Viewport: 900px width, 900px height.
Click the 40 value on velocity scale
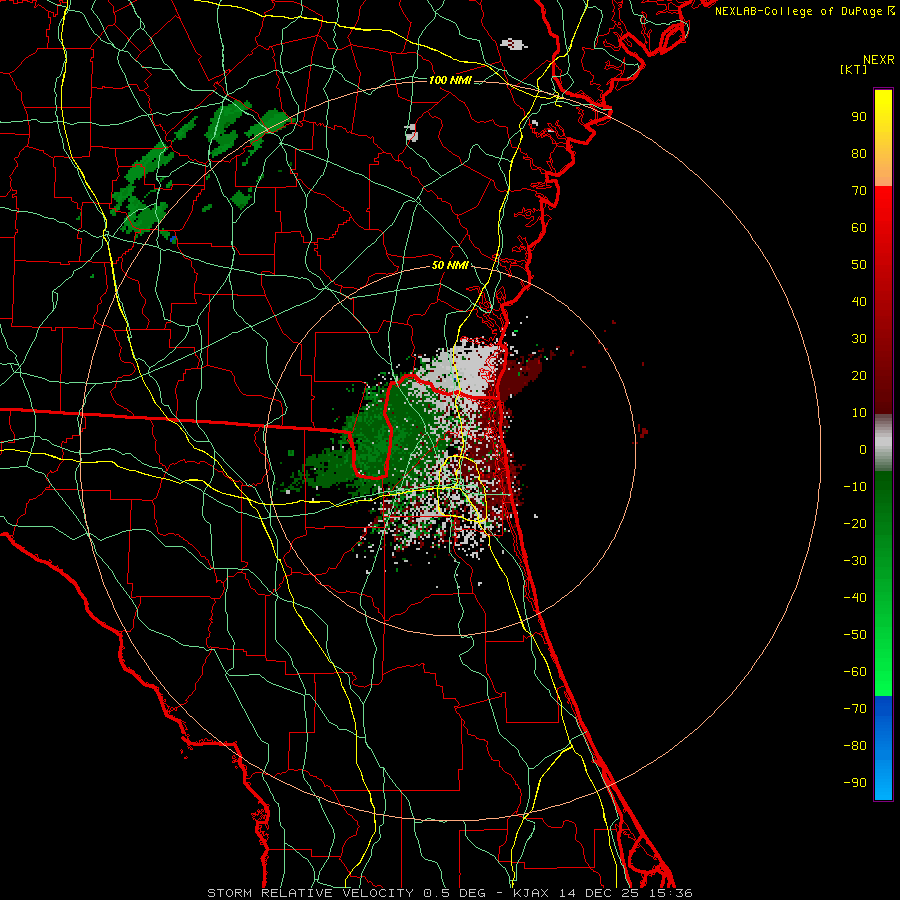click(x=859, y=302)
